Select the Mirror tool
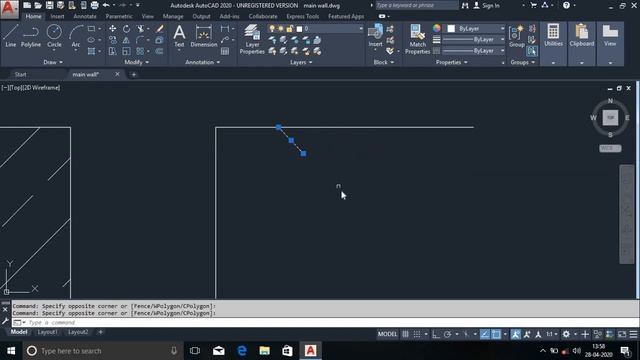The image size is (640, 360). [127, 40]
